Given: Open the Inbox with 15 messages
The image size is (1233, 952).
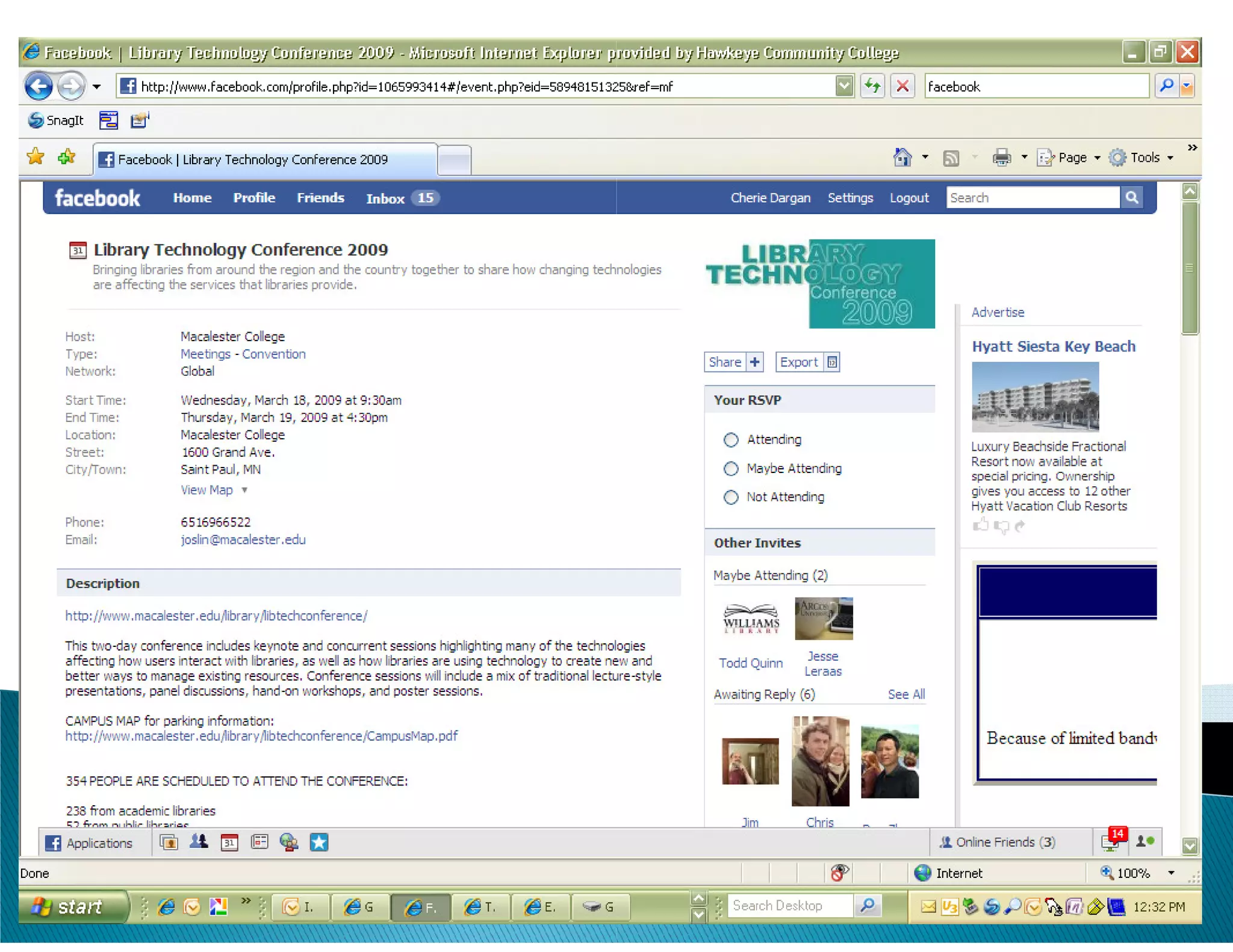Looking at the screenshot, I should (x=402, y=198).
